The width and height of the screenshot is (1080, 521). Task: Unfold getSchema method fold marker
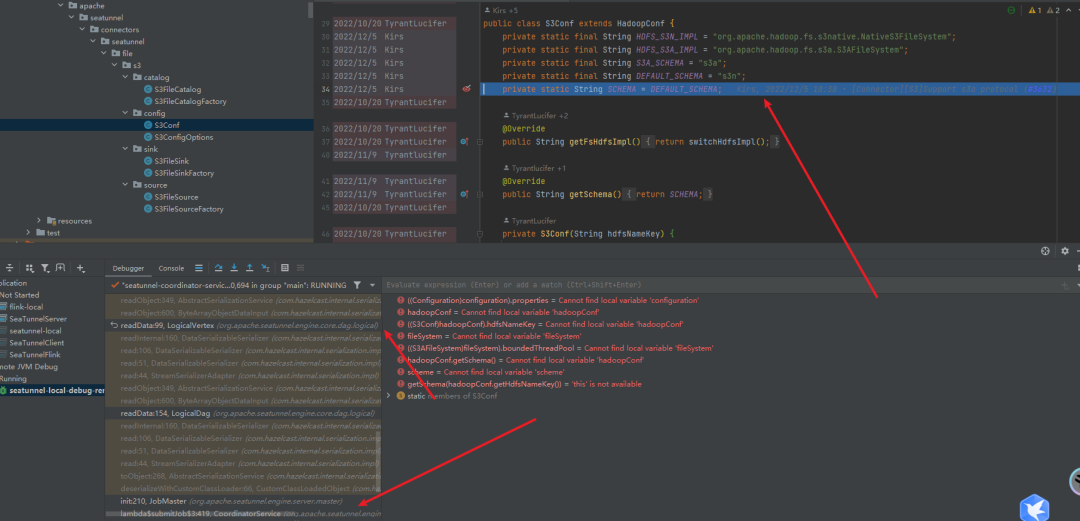(479, 194)
